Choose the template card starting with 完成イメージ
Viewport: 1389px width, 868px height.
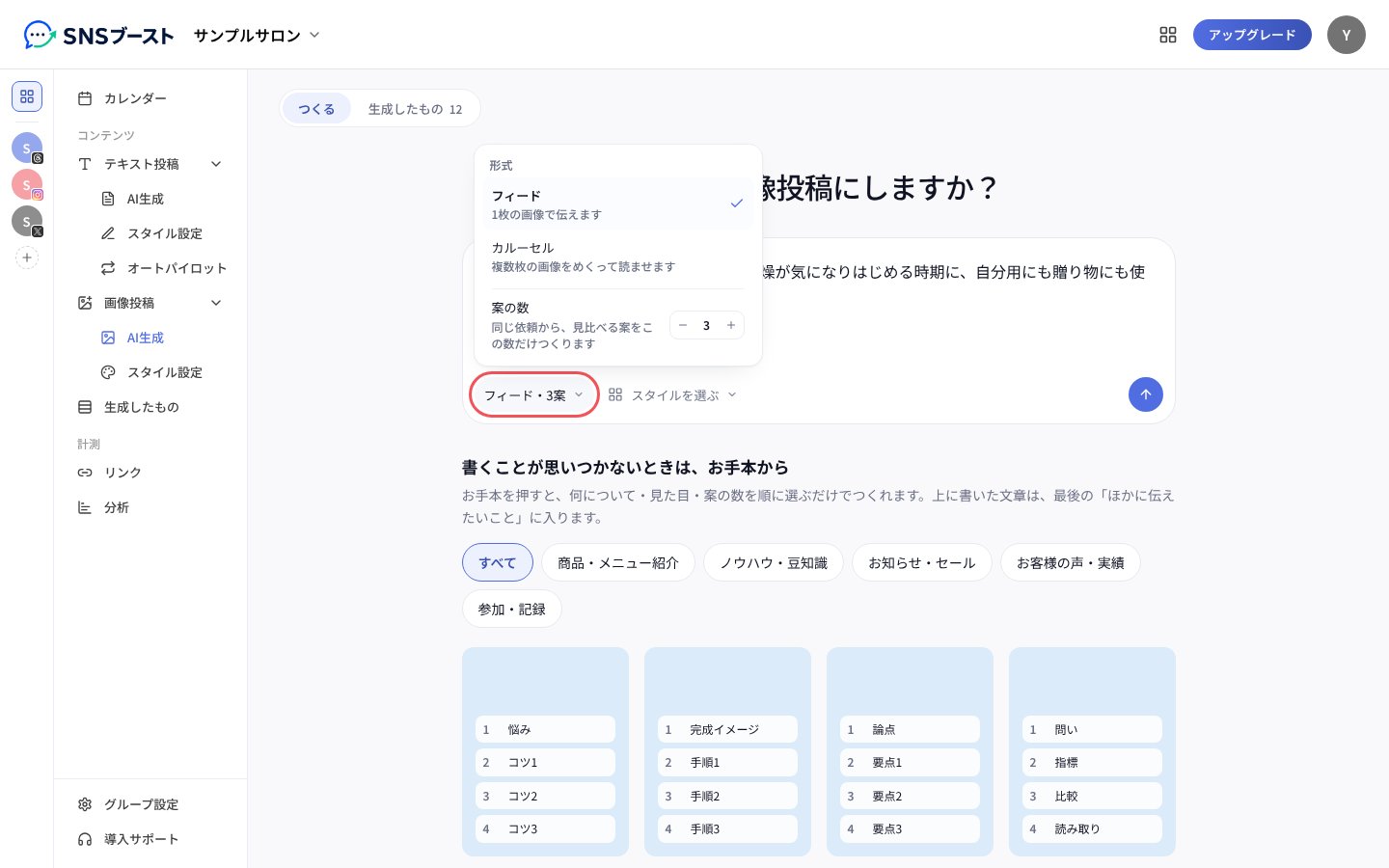point(727,751)
